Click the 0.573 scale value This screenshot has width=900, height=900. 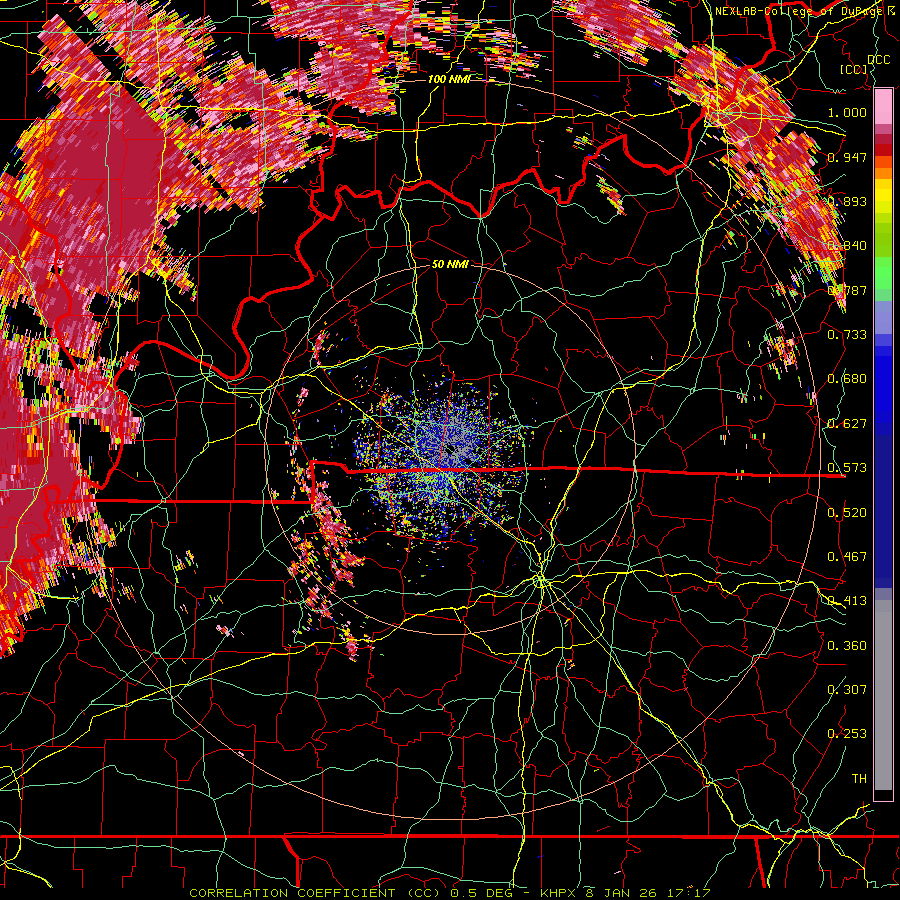(x=847, y=467)
